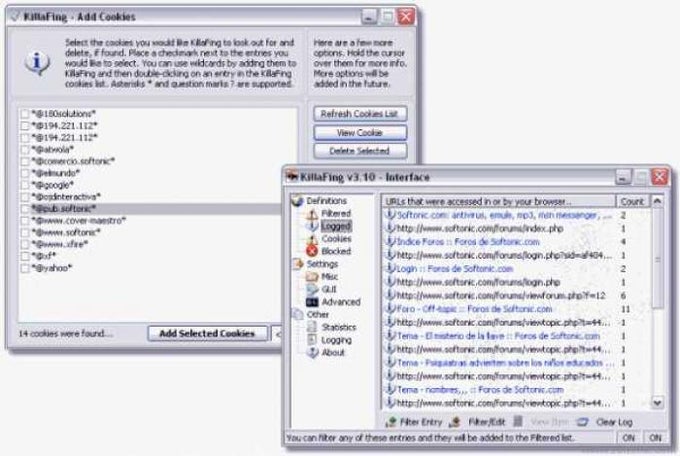680x456 pixels.
Task: Open the Cookies definitions section
Action: click(336, 239)
